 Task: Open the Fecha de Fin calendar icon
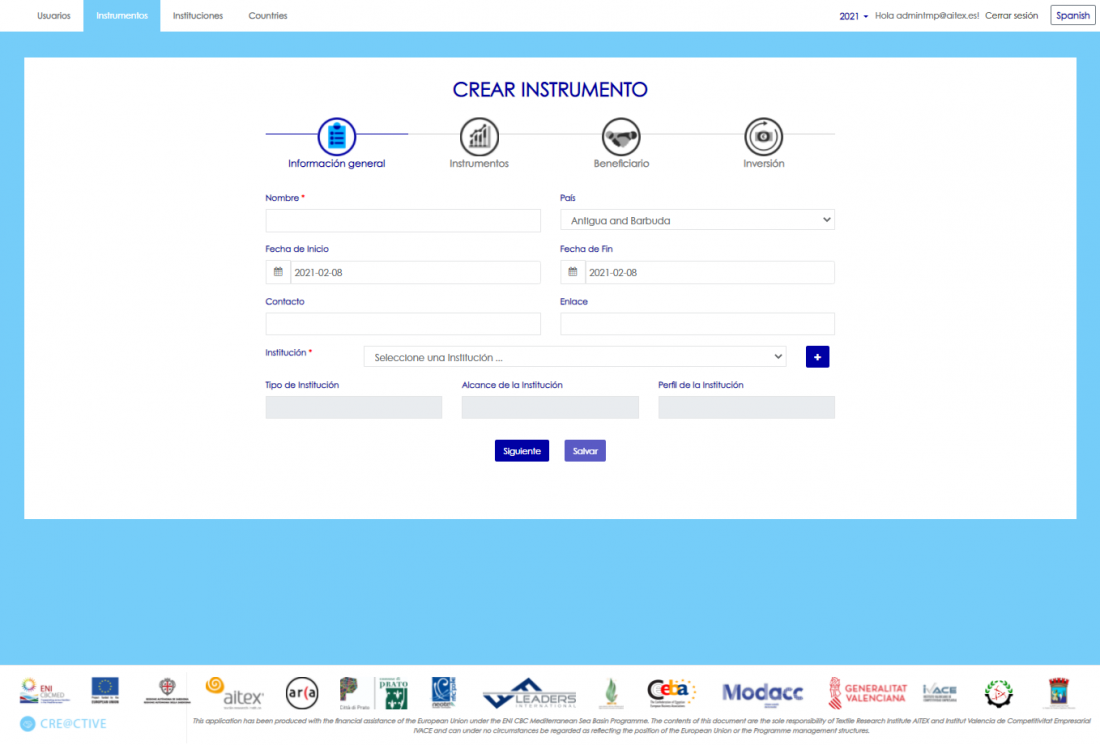572,271
